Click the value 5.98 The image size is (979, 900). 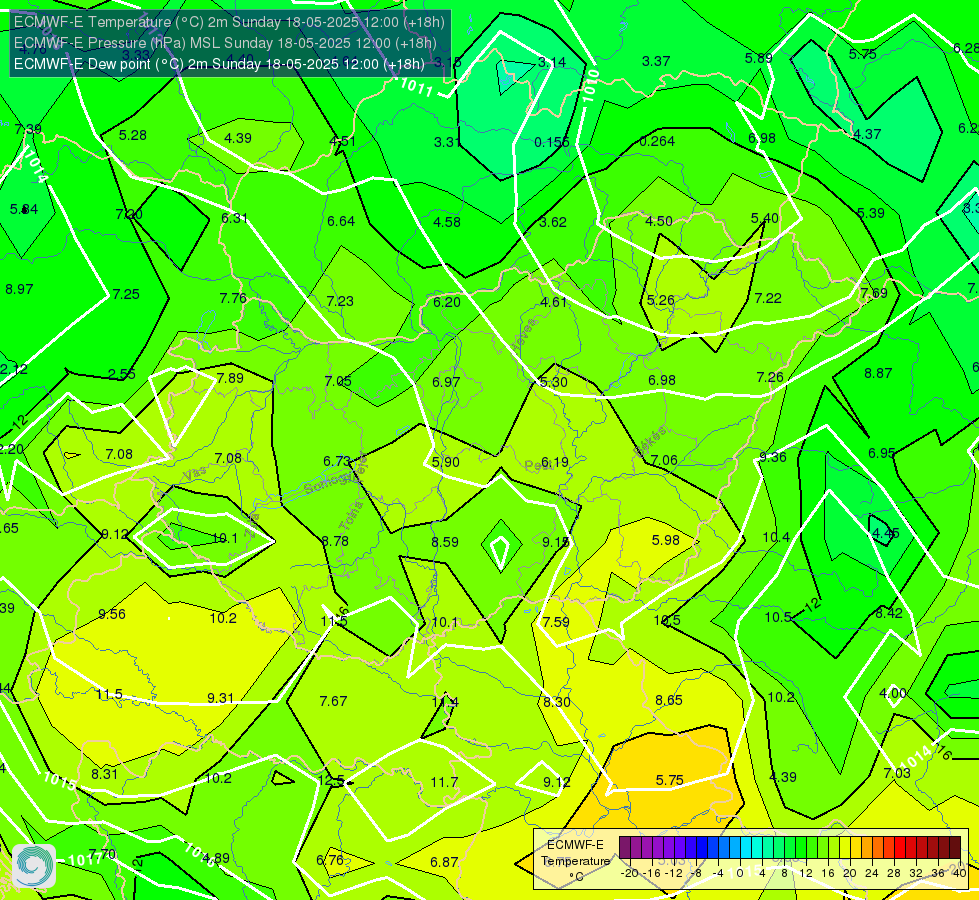(666, 540)
